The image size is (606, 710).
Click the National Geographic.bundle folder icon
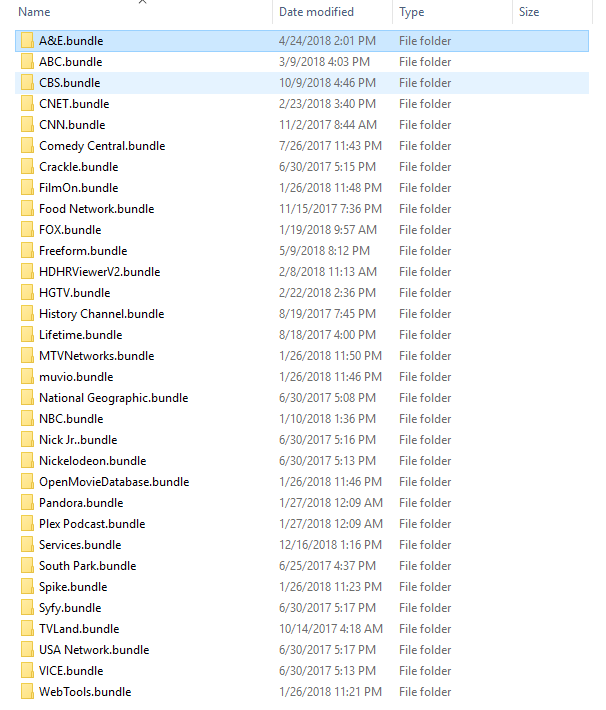pyautogui.click(x=27, y=398)
